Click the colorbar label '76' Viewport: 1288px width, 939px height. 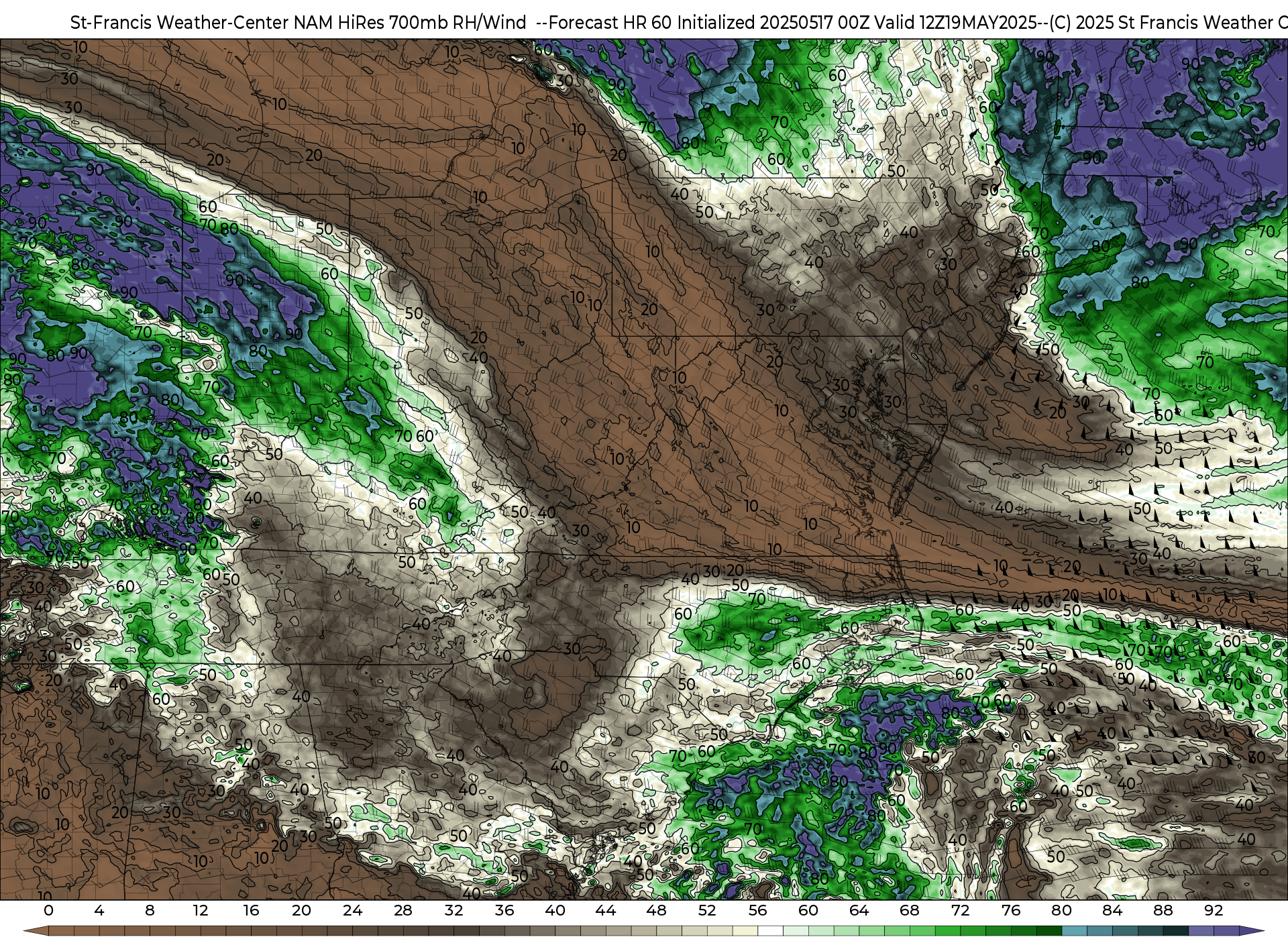1011,911
